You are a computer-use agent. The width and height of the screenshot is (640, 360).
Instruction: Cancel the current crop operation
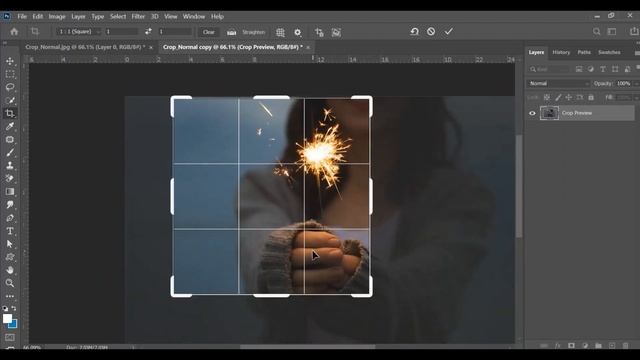[x=431, y=31]
